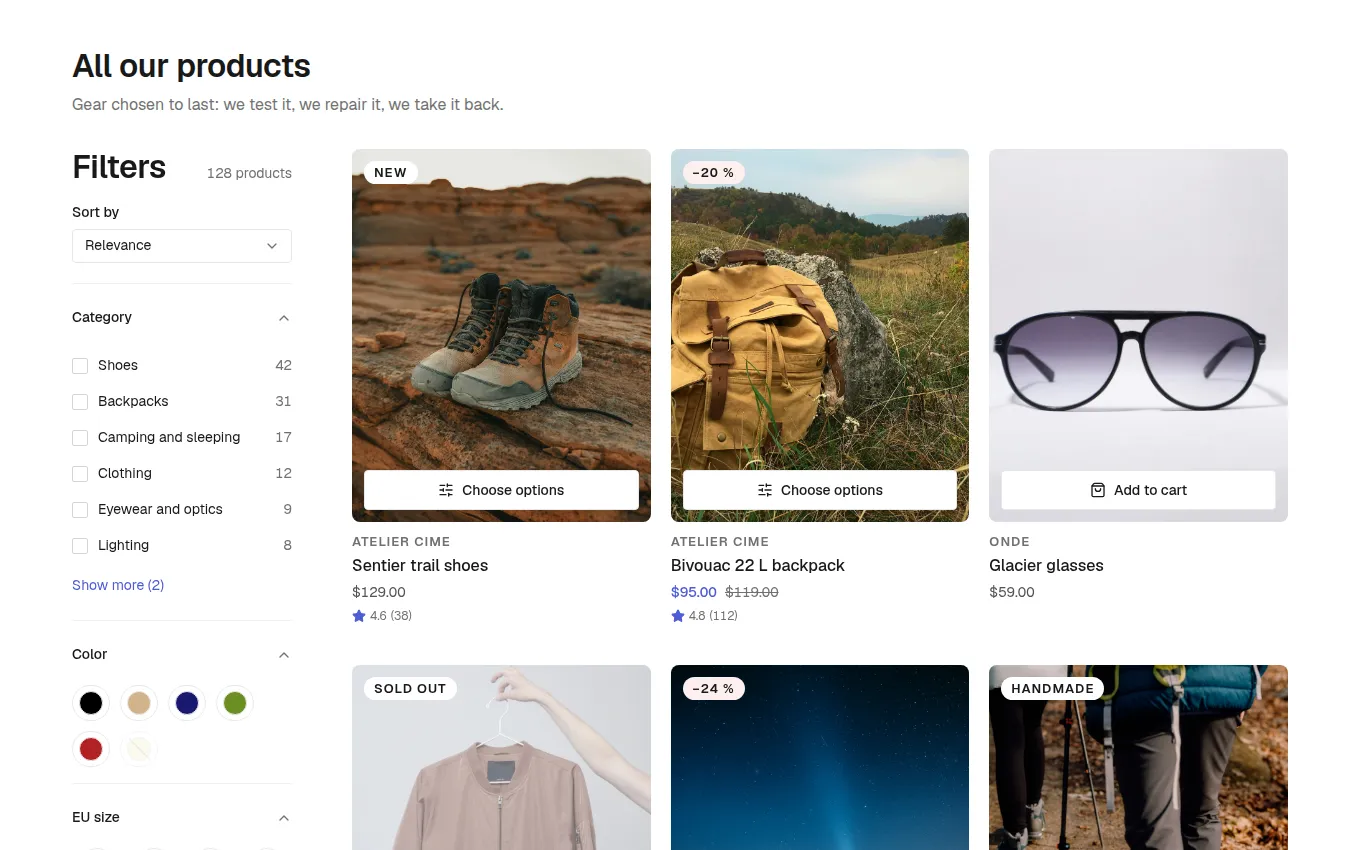Collapse the EU size filter section

click(284, 818)
